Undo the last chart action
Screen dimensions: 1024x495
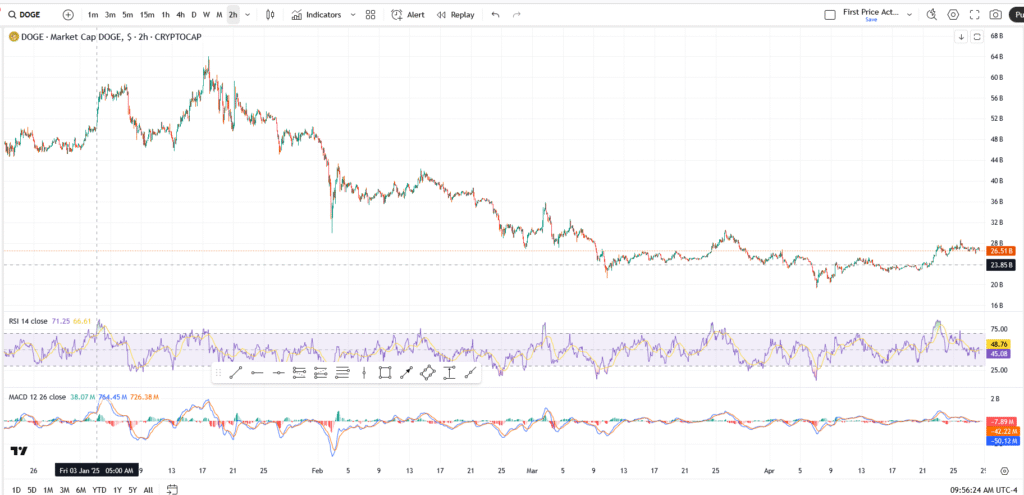coord(495,15)
